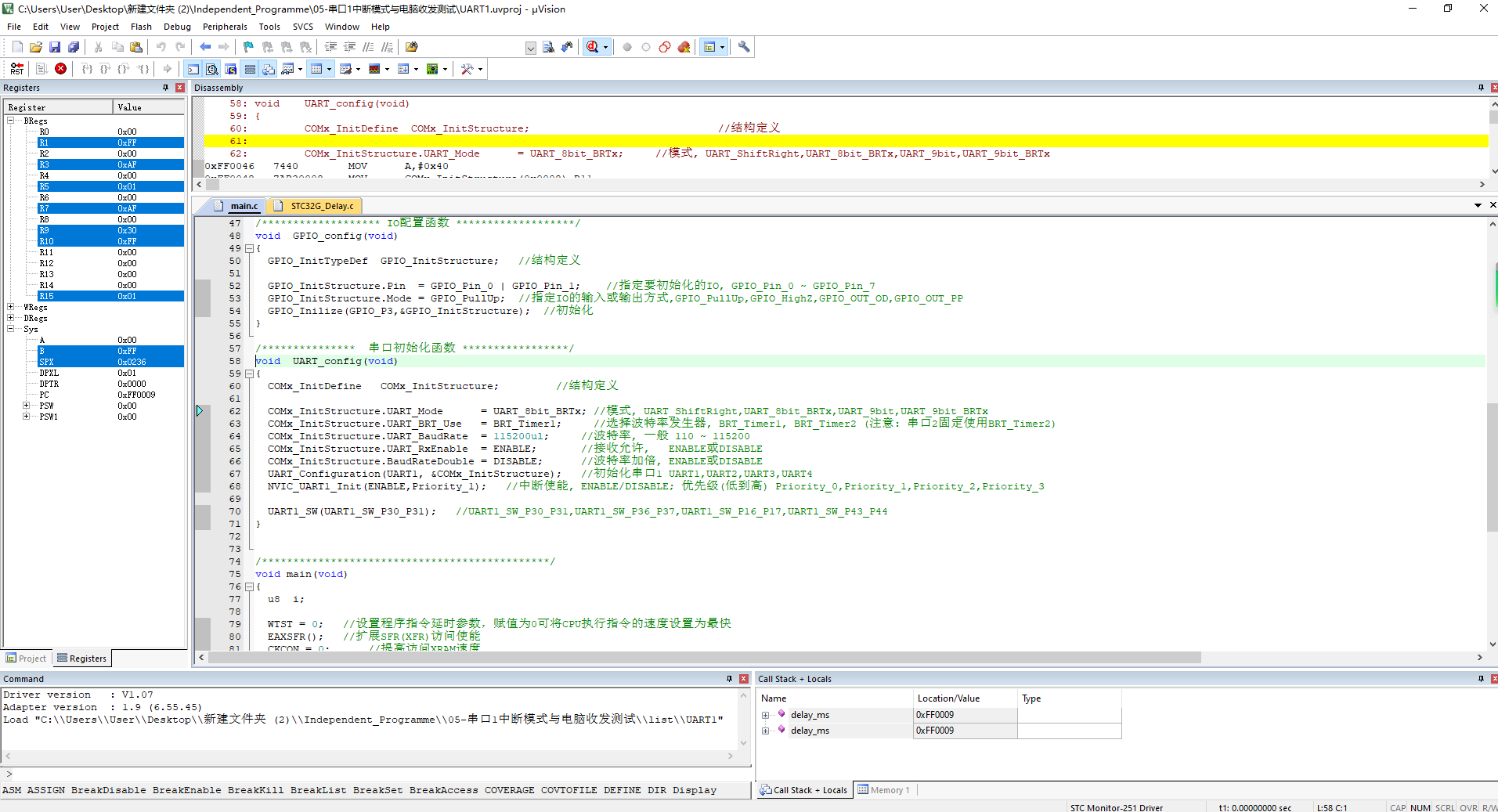Toggle the Call Stack window

point(269,69)
